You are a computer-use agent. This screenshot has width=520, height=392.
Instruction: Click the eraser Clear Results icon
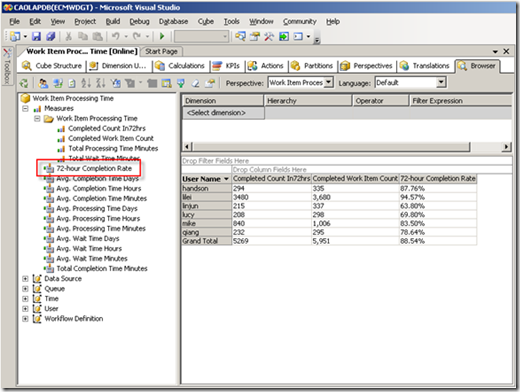click(x=196, y=83)
